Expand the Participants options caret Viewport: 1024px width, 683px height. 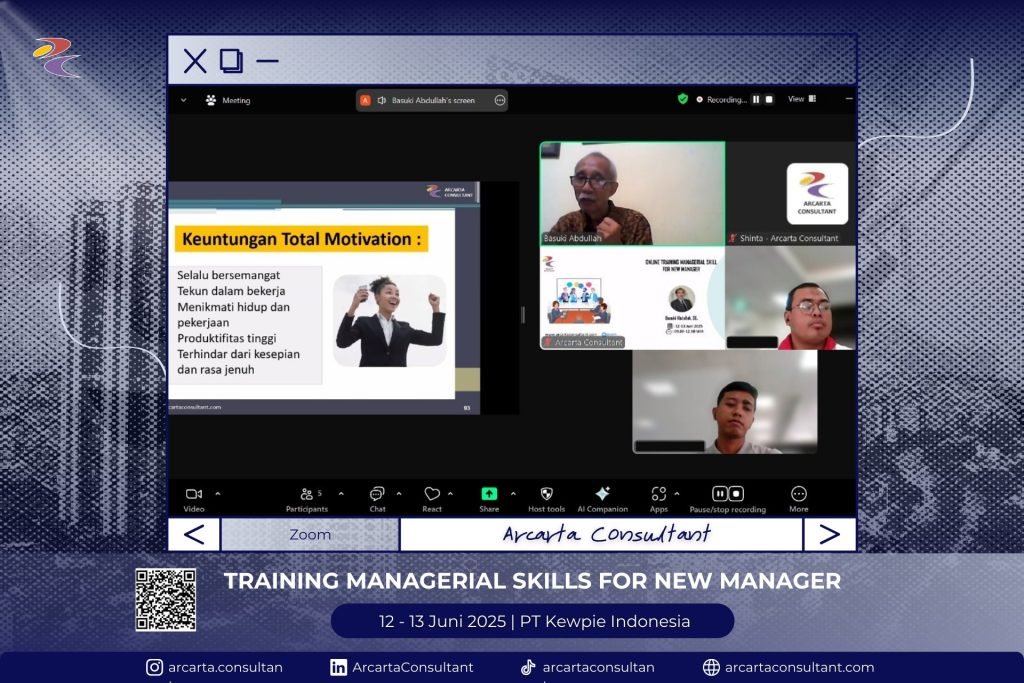coord(341,494)
